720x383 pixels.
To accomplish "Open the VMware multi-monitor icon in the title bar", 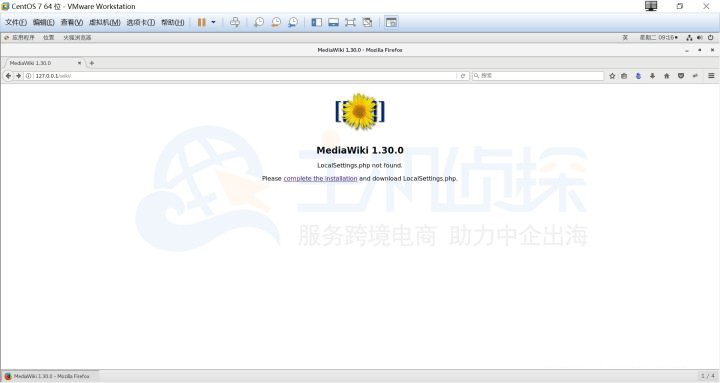I will click(x=651, y=6).
